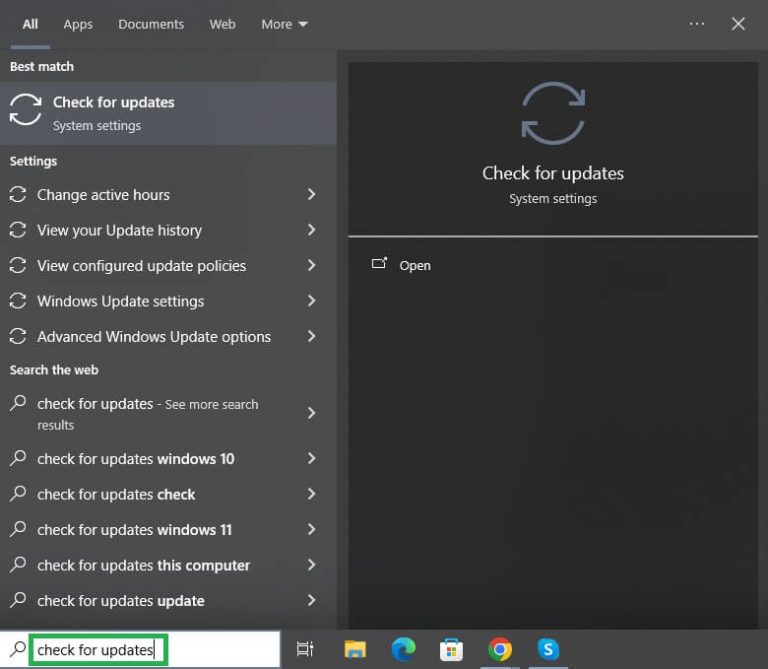Launch Google Chrome from the taskbar

coord(500,650)
